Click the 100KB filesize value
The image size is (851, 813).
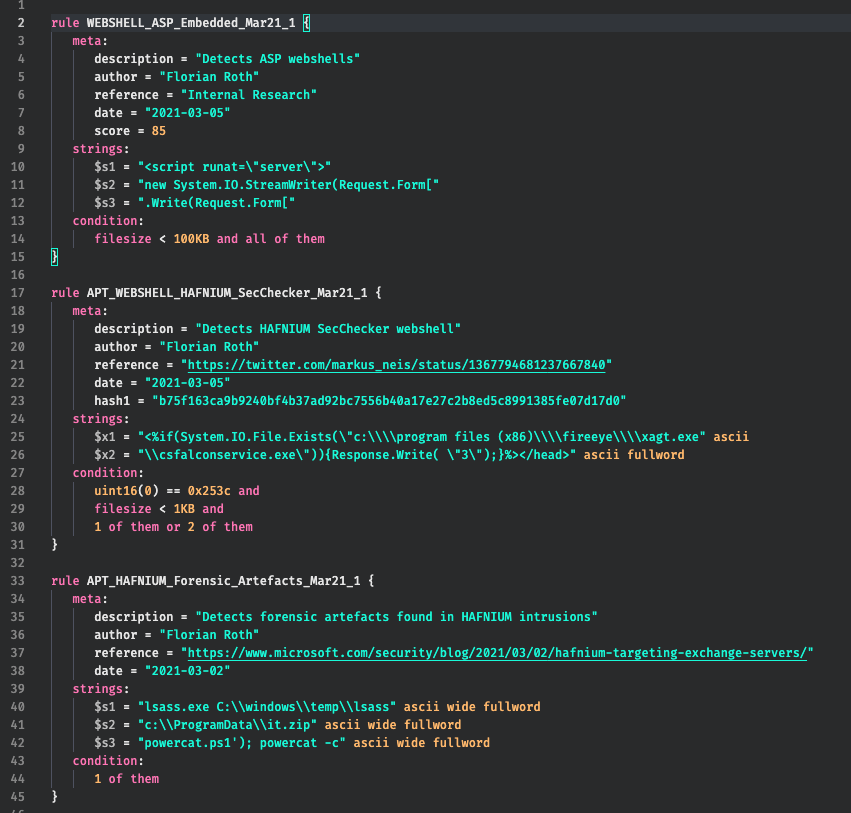[192, 239]
